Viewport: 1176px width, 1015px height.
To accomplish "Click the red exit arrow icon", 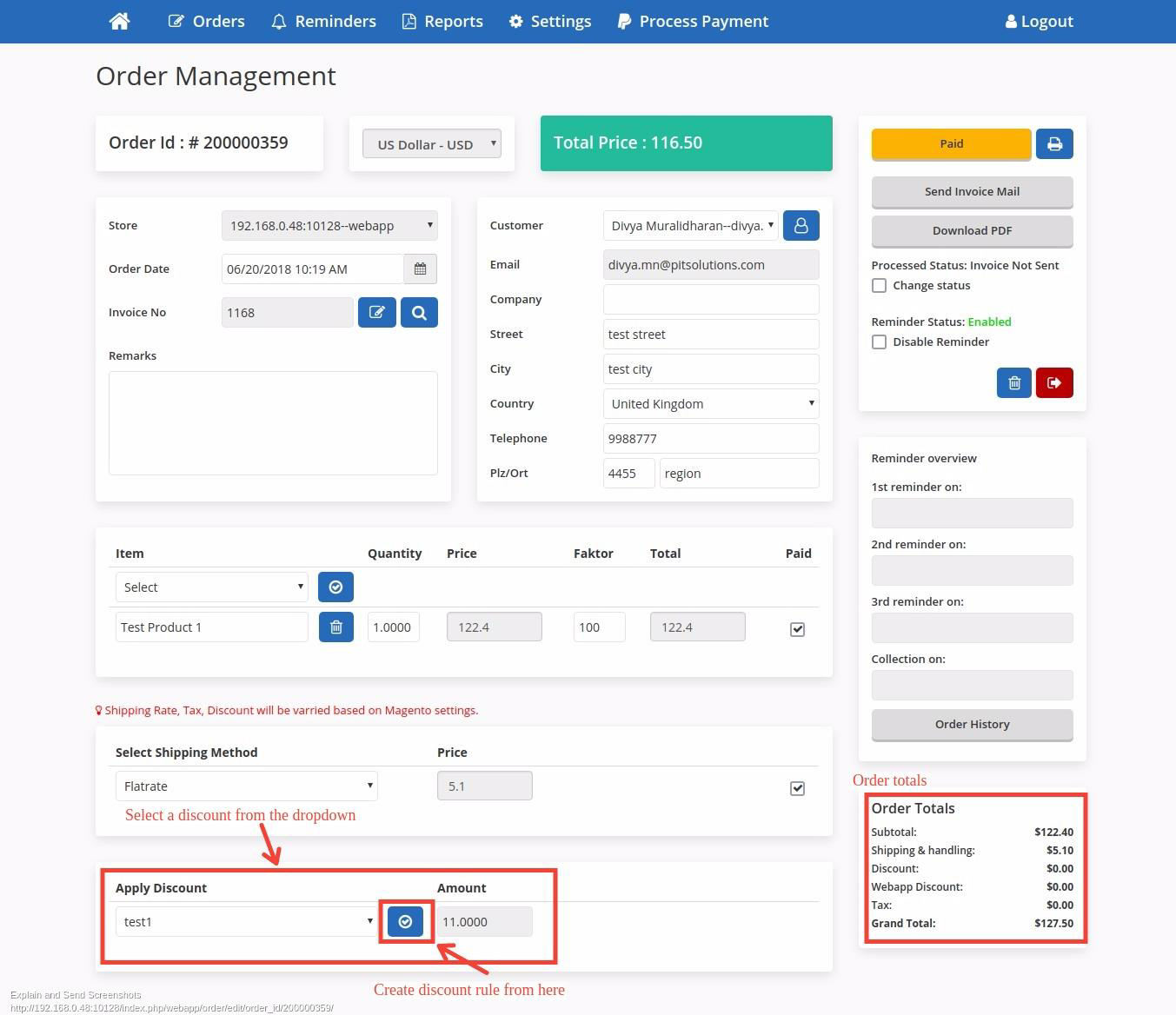I will pyautogui.click(x=1054, y=383).
